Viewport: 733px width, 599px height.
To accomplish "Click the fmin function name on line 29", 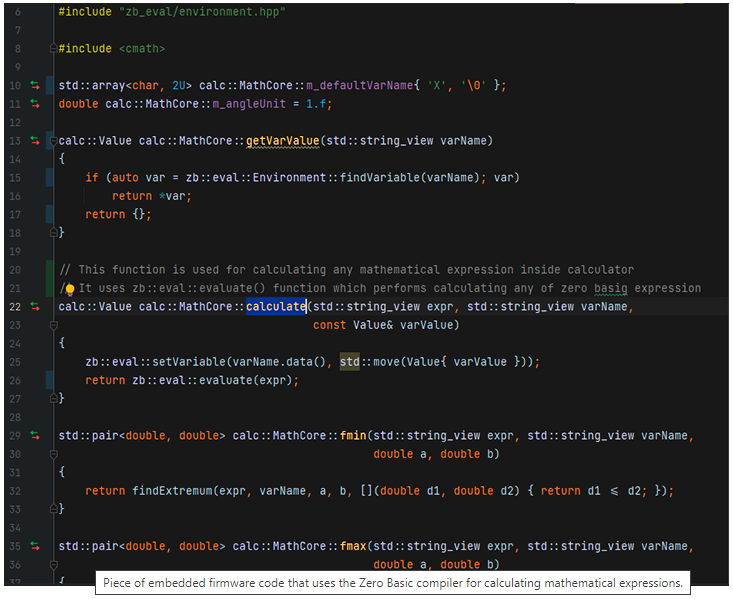I will coord(353,435).
